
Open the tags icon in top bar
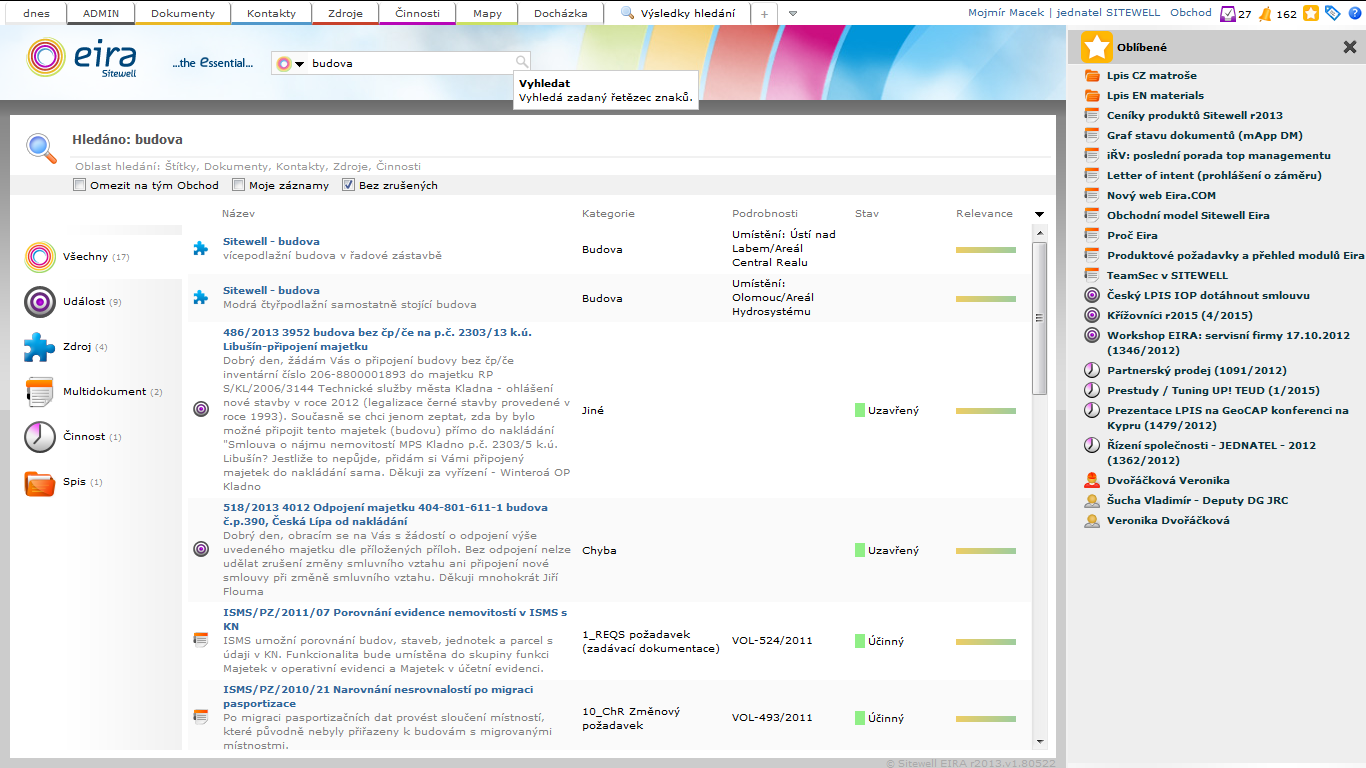(1332, 13)
